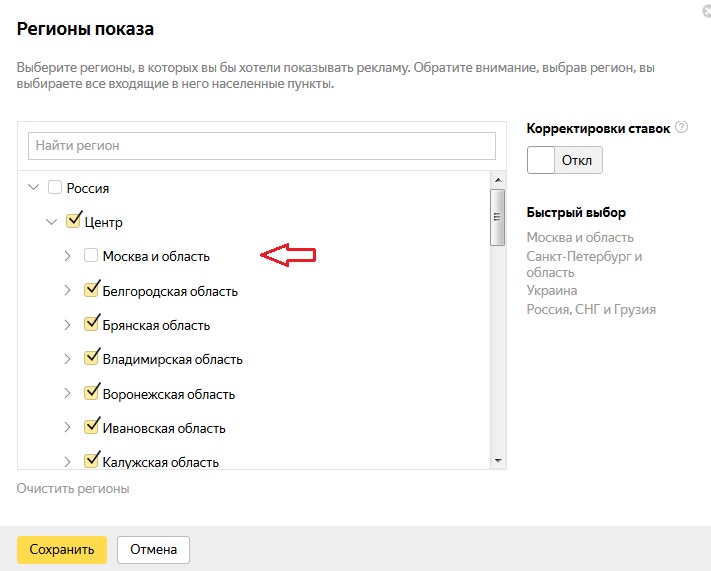Uncheck the Центр checkbox
This screenshot has height=571, width=711.
[73, 221]
